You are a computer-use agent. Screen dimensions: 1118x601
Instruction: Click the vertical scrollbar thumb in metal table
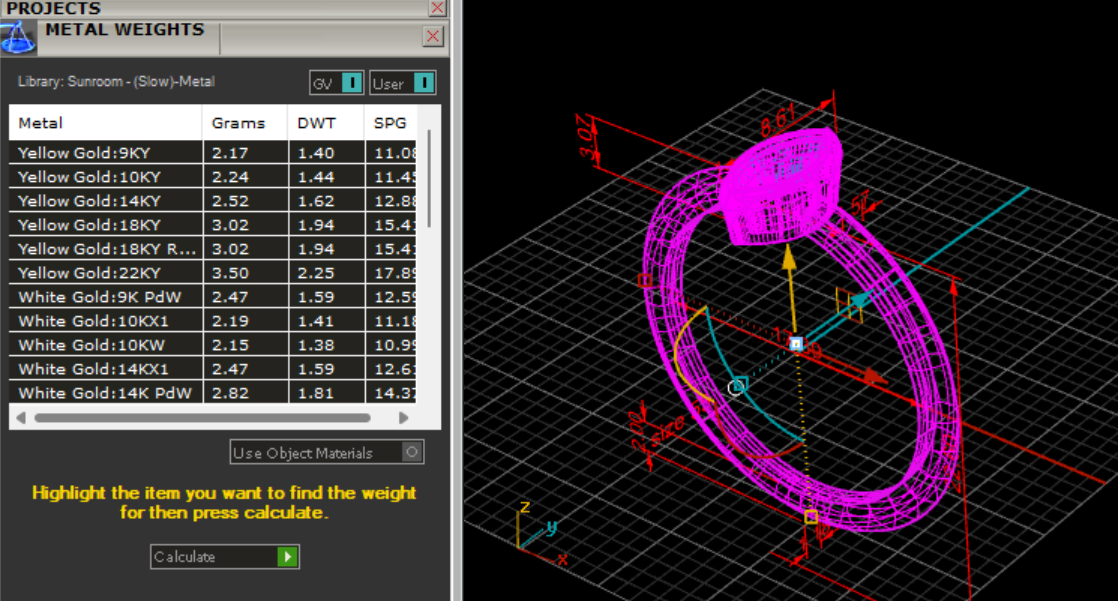pos(429,178)
